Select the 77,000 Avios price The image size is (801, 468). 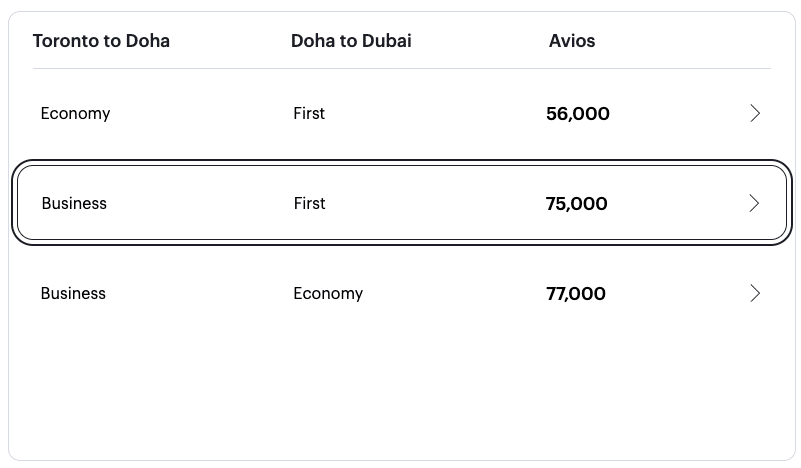(x=576, y=294)
